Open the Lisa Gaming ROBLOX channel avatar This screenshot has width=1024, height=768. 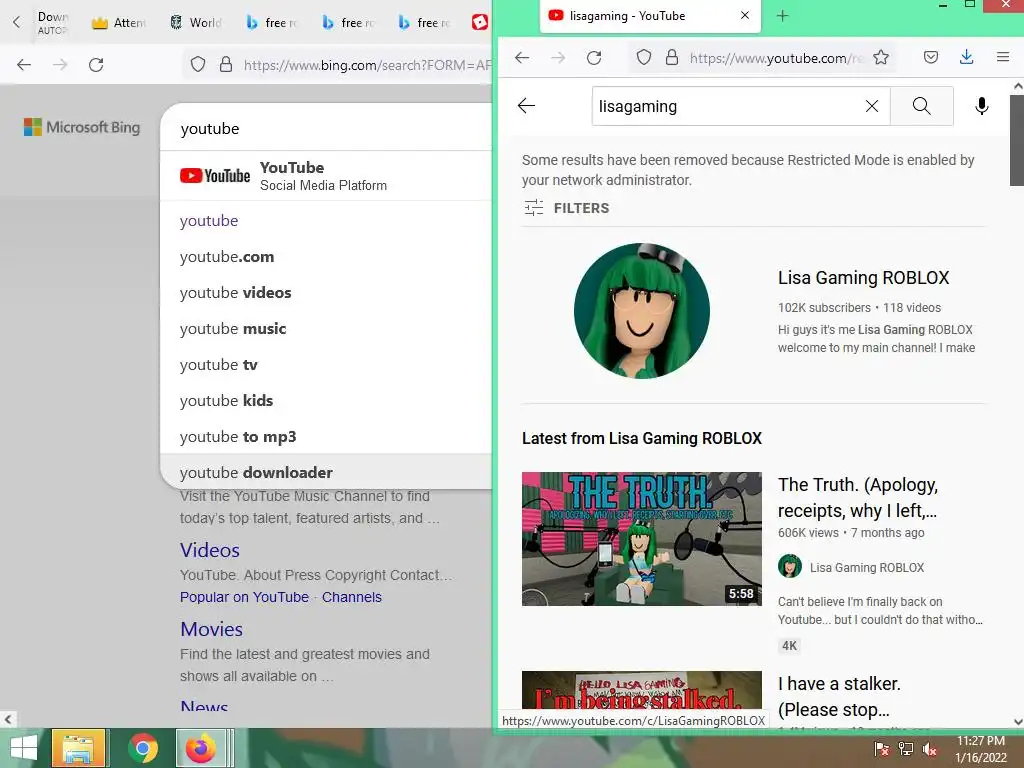pos(642,311)
